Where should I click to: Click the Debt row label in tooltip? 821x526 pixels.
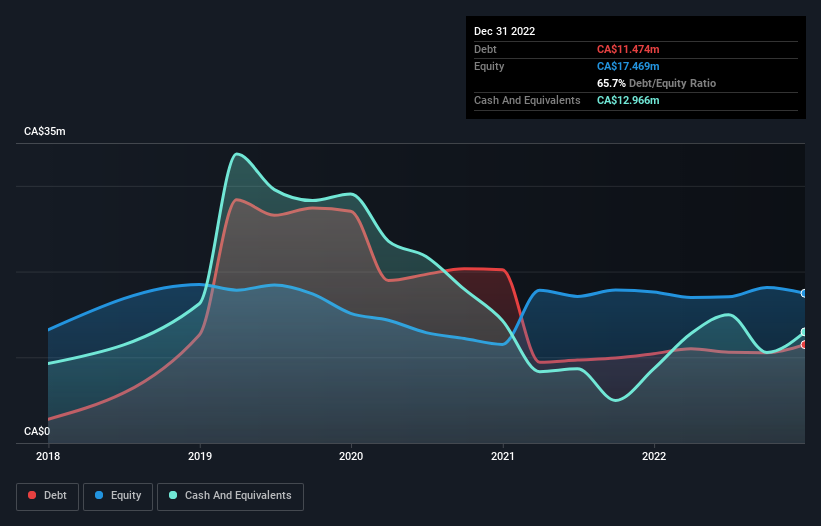pyautogui.click(x=485, y=49)
